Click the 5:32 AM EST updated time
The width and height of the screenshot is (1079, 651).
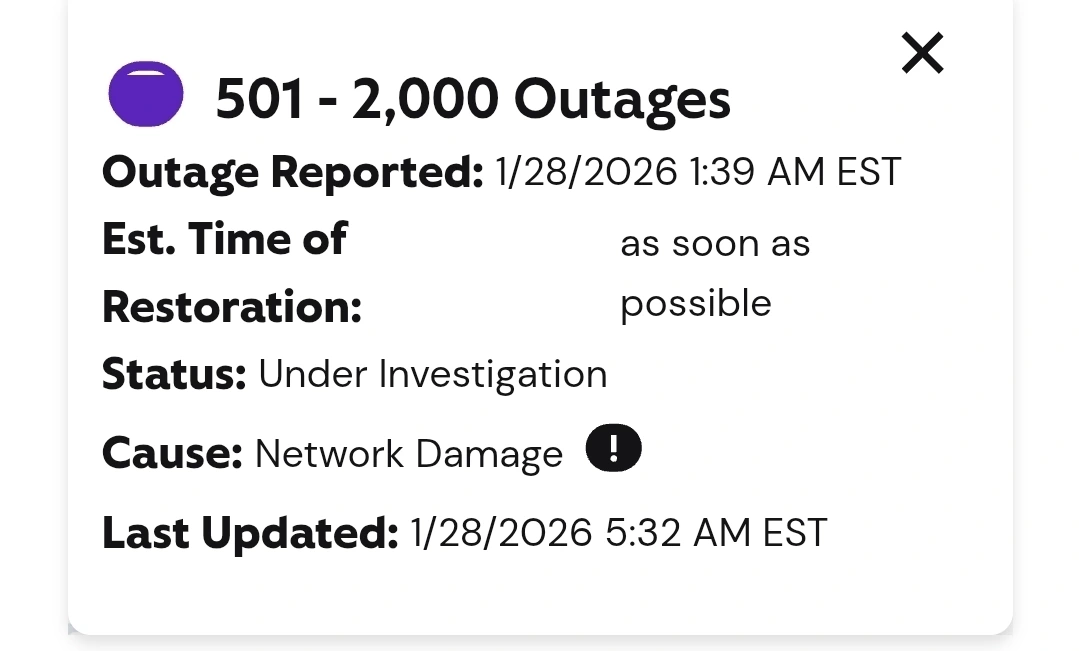point(716,533)
